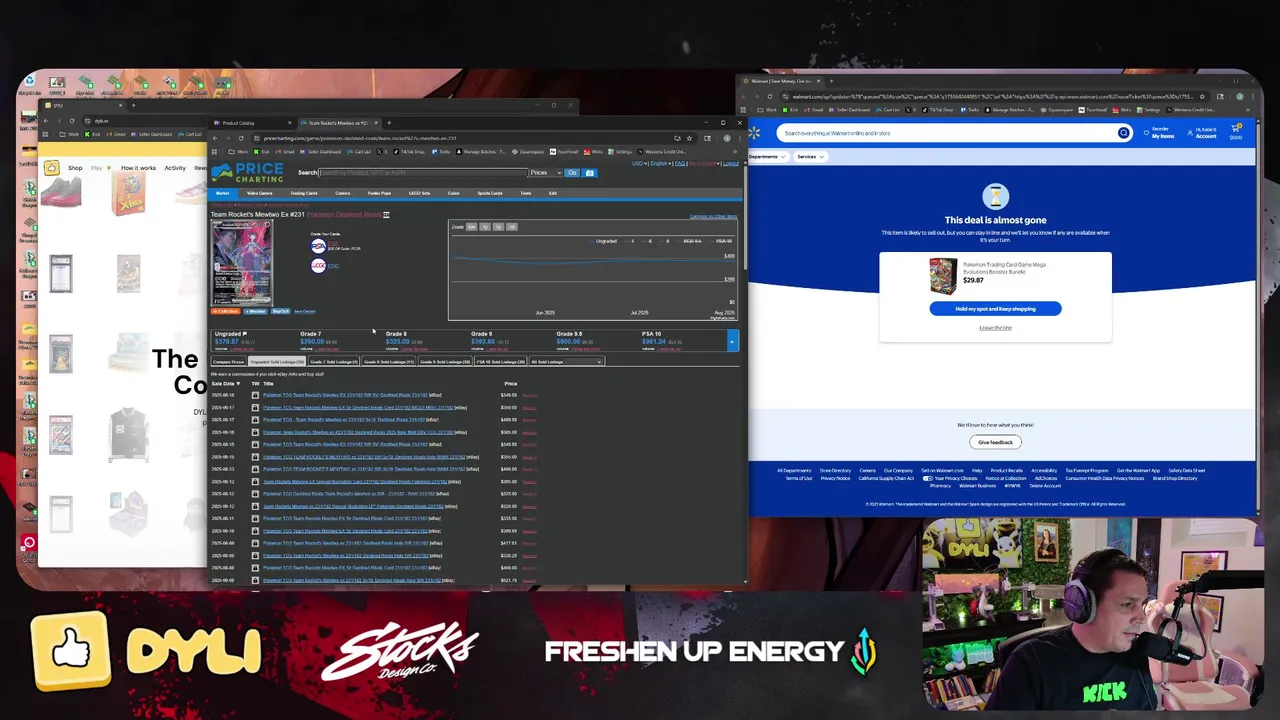This screenshot has width=1280, height=720.
Task: Open TikTok Shop bookmark in PriceCharting window
Action: tap(409, 152)
